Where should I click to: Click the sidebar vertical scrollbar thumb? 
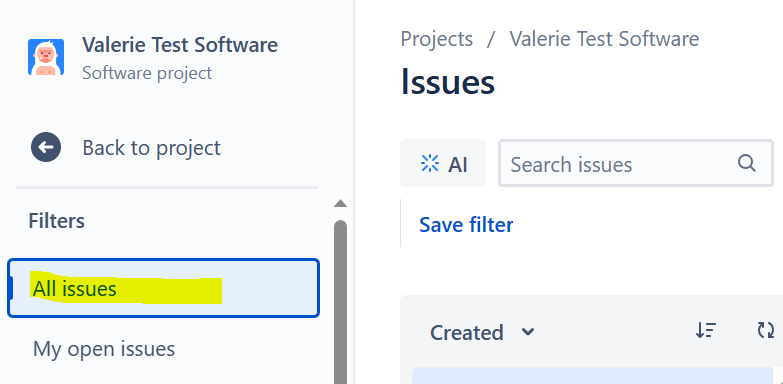(x=341, y=302)
